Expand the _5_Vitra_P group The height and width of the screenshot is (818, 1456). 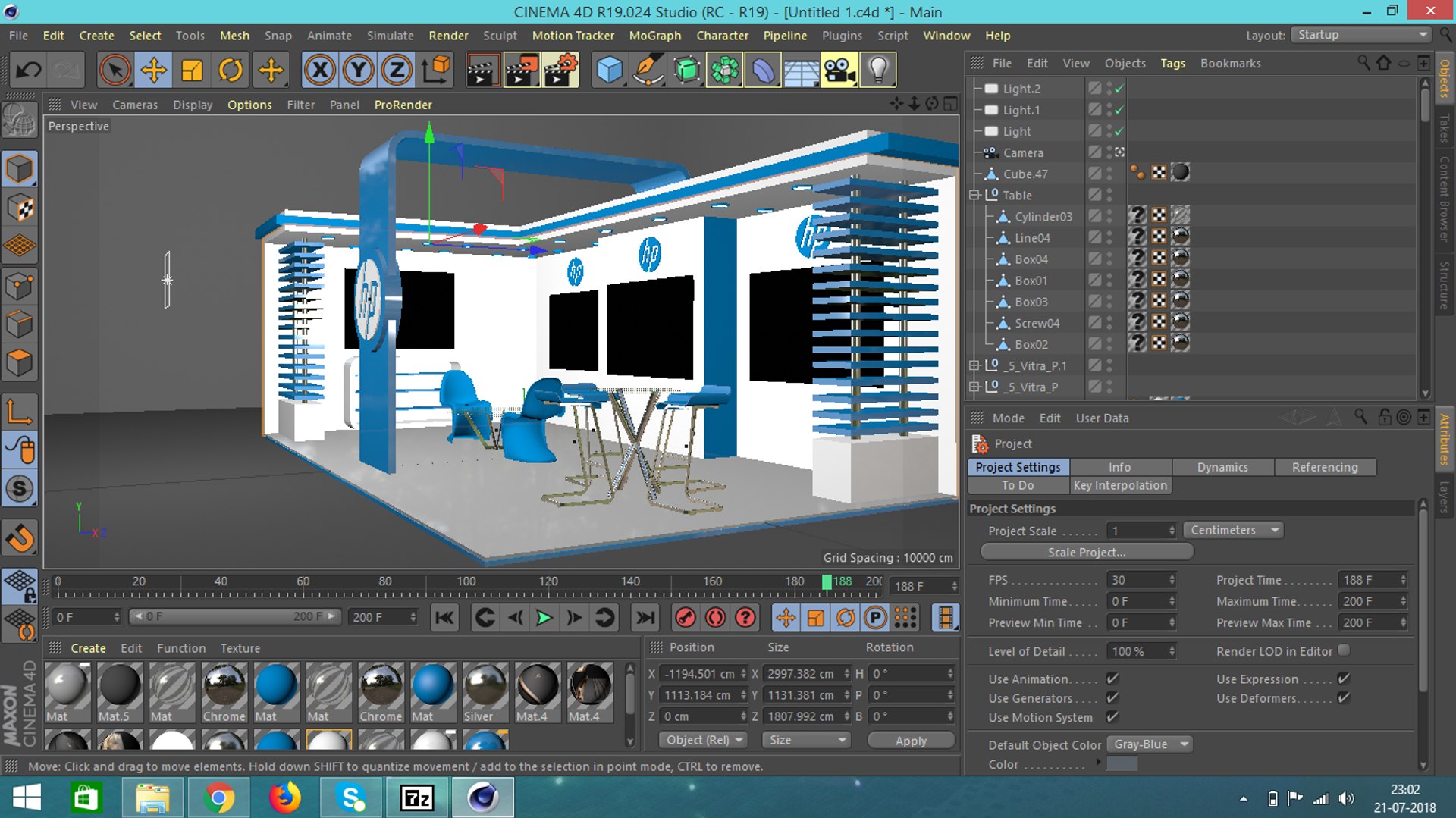974,387
